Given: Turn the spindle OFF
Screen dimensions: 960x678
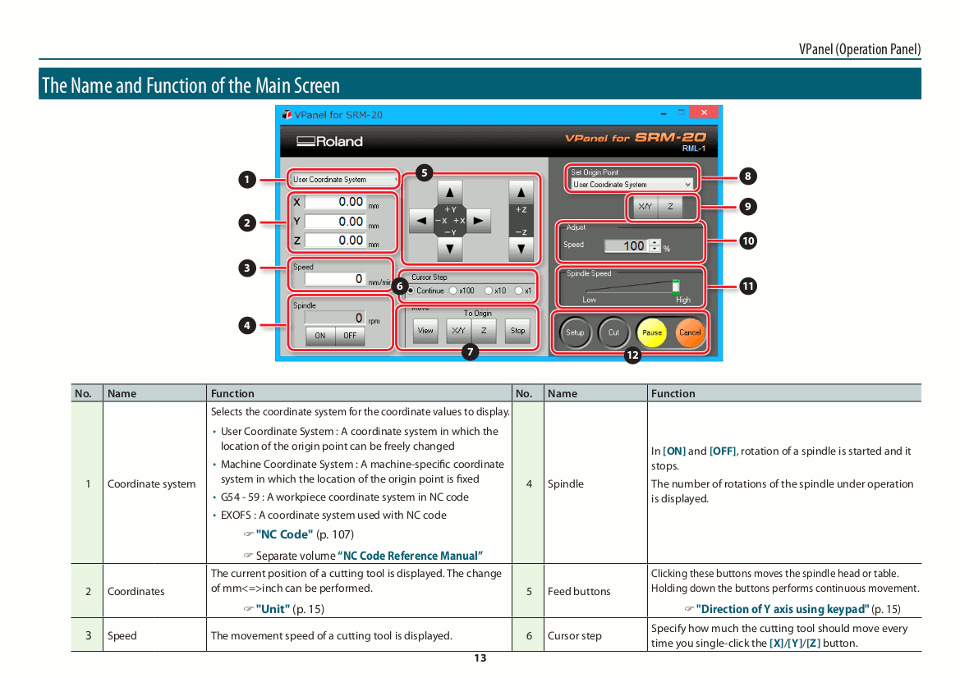Looking at the screenshot, I should coord(350,335).
